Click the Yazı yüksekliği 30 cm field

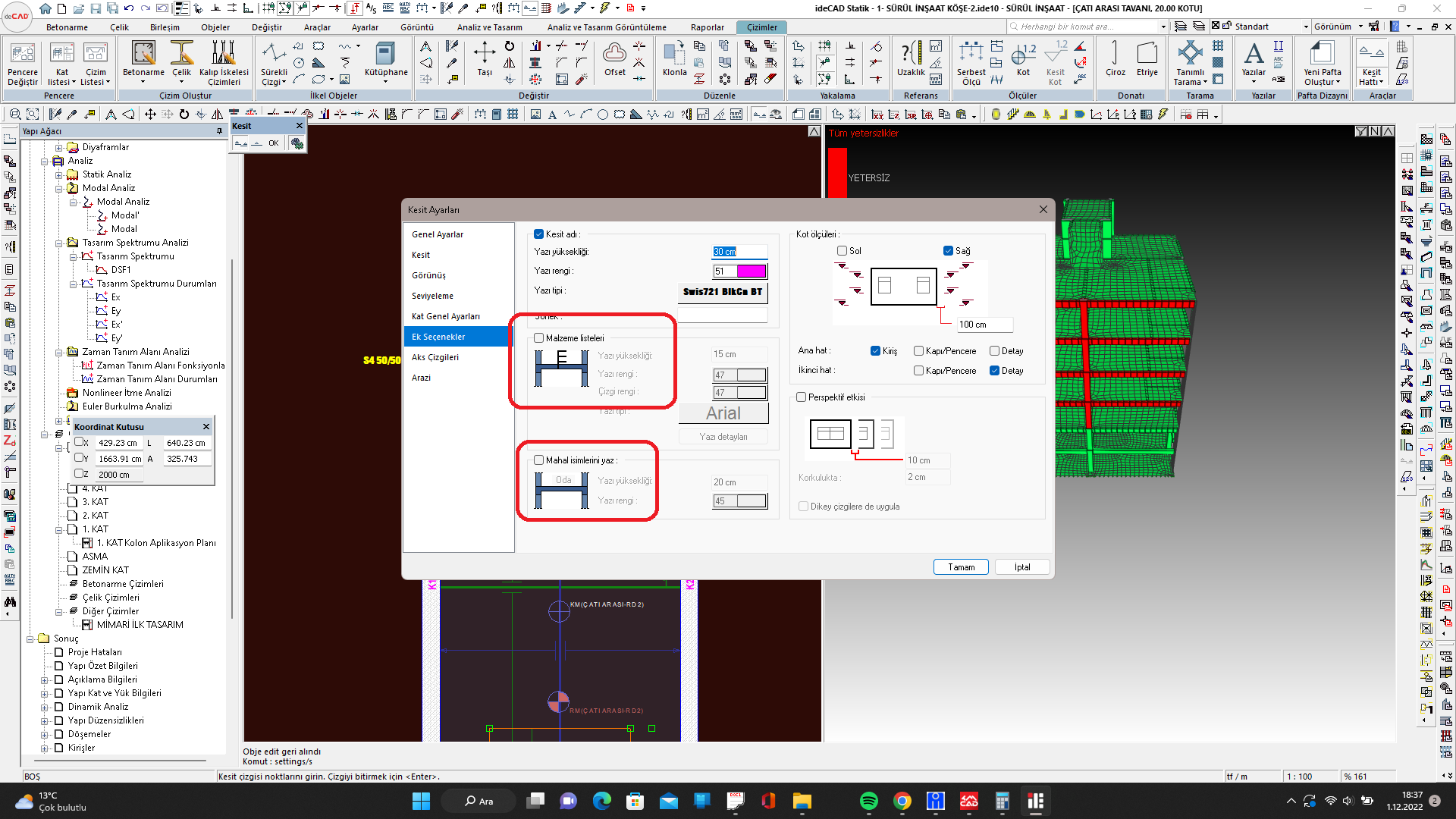(739, 252)
